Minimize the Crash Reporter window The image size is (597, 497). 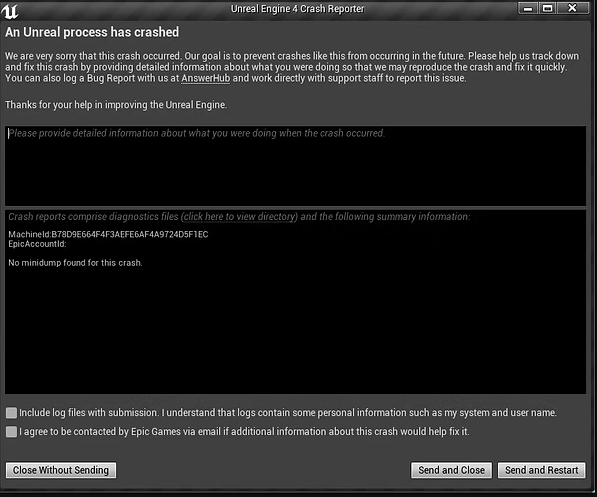(x=528, y=8)
